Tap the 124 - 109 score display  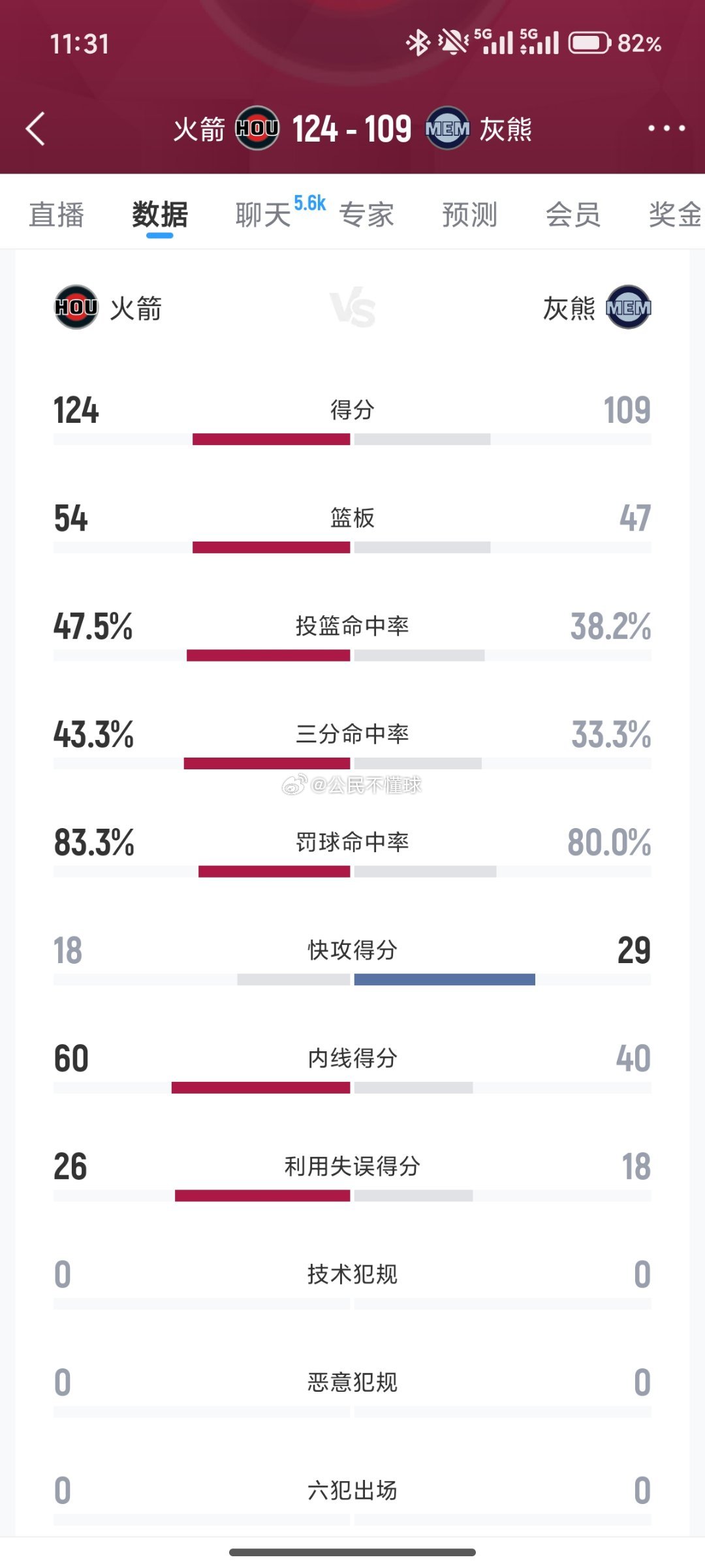pos(352,129)
